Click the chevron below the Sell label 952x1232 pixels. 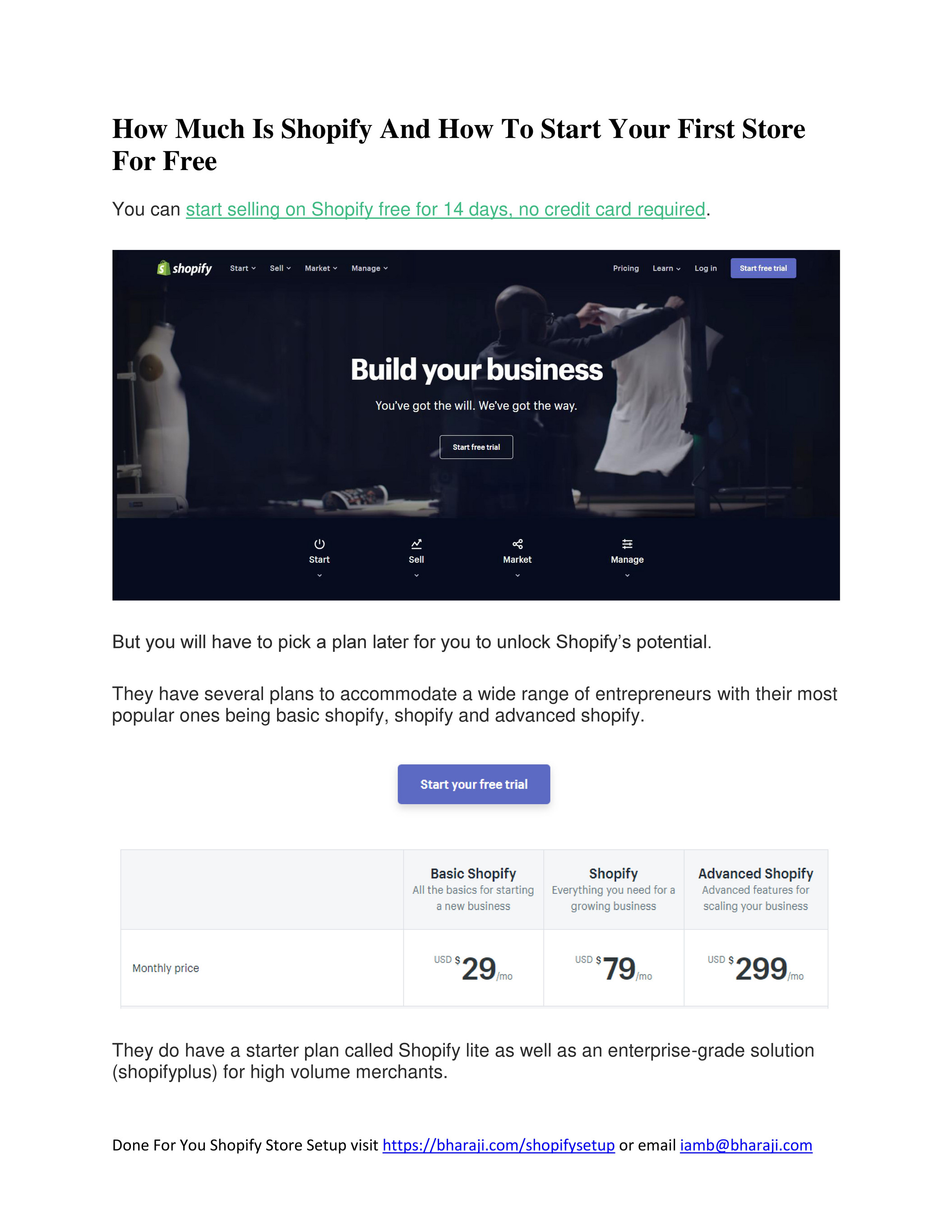tap(416, 575)
